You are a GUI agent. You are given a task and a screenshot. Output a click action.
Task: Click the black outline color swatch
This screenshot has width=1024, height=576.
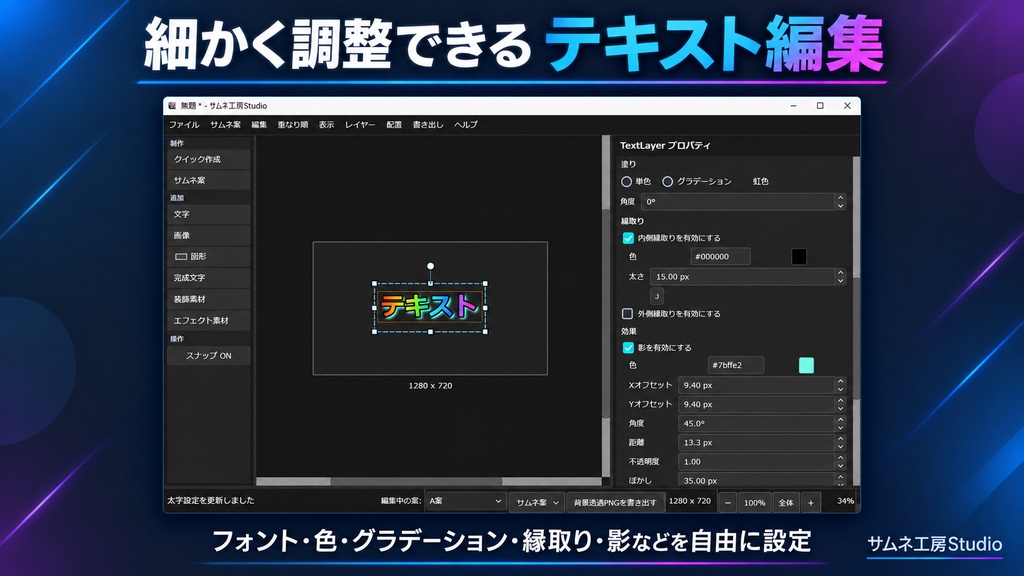click(x=799, y=257)
